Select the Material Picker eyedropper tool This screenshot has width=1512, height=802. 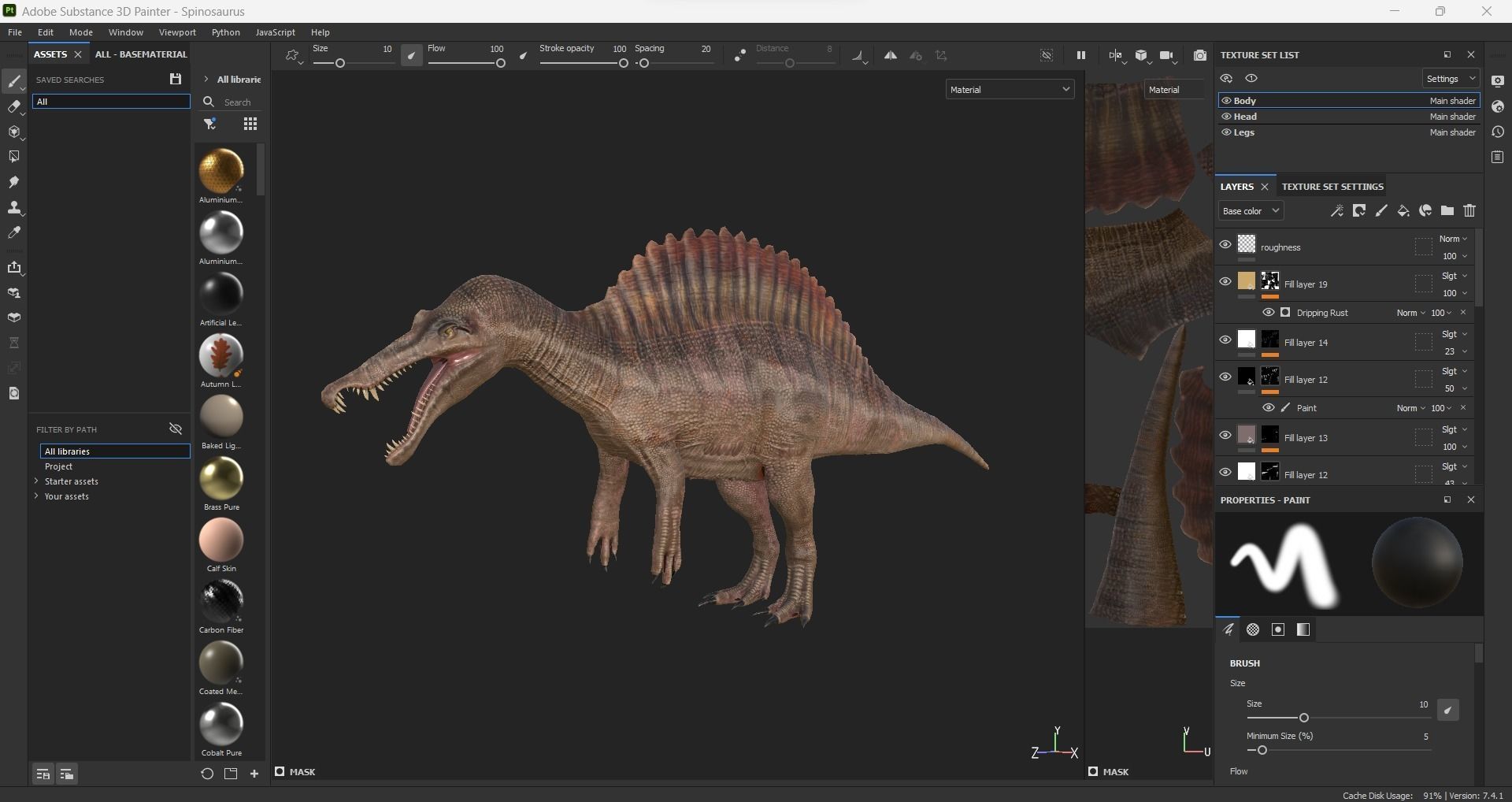click(14, 233)
